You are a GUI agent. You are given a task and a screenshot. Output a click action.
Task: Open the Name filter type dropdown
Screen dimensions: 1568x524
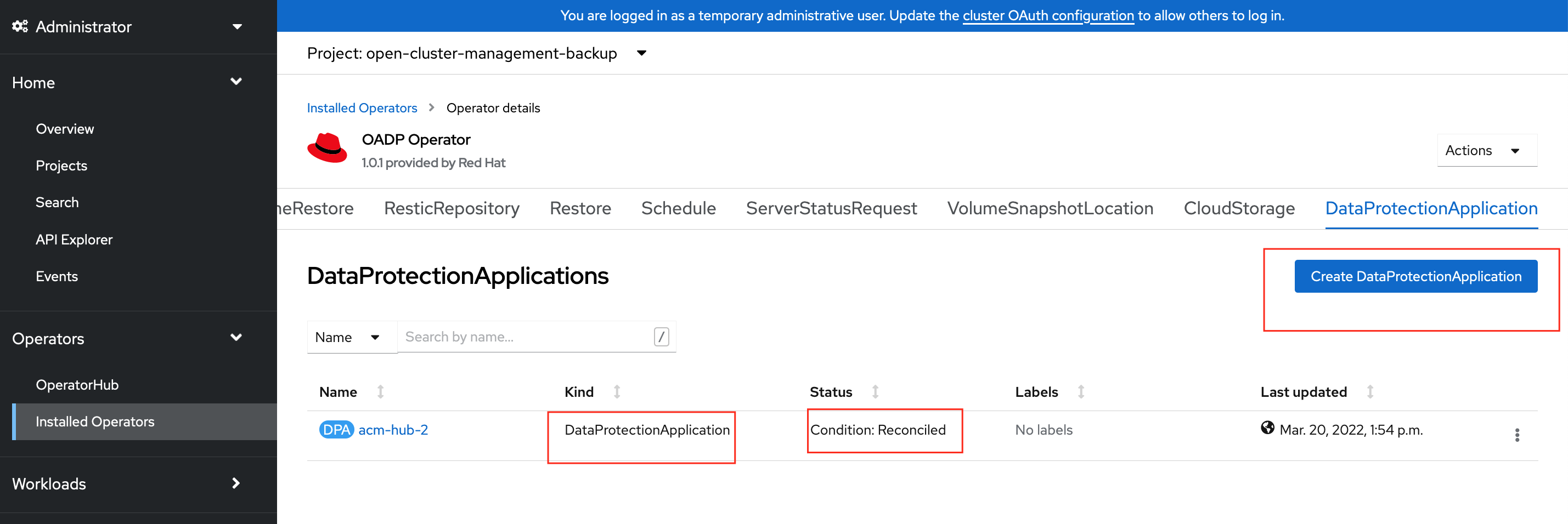[350, 338]
